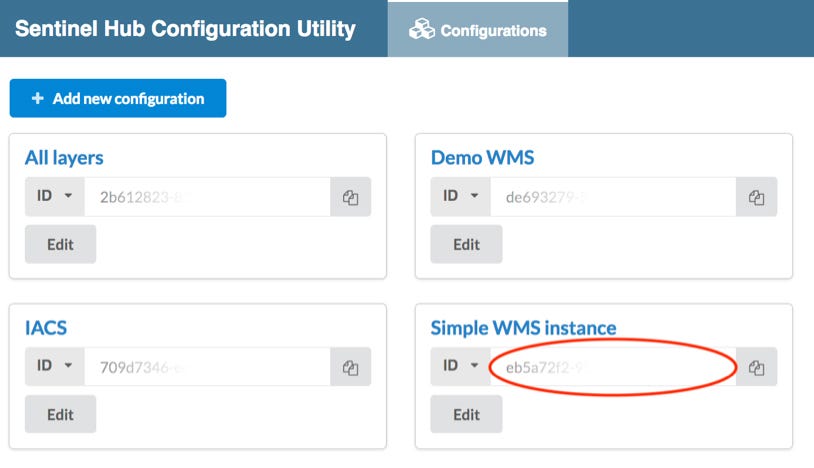Select the circled Simple WMS instance ID field
Viewport: 814px width, 468px height.
point(613,367)
